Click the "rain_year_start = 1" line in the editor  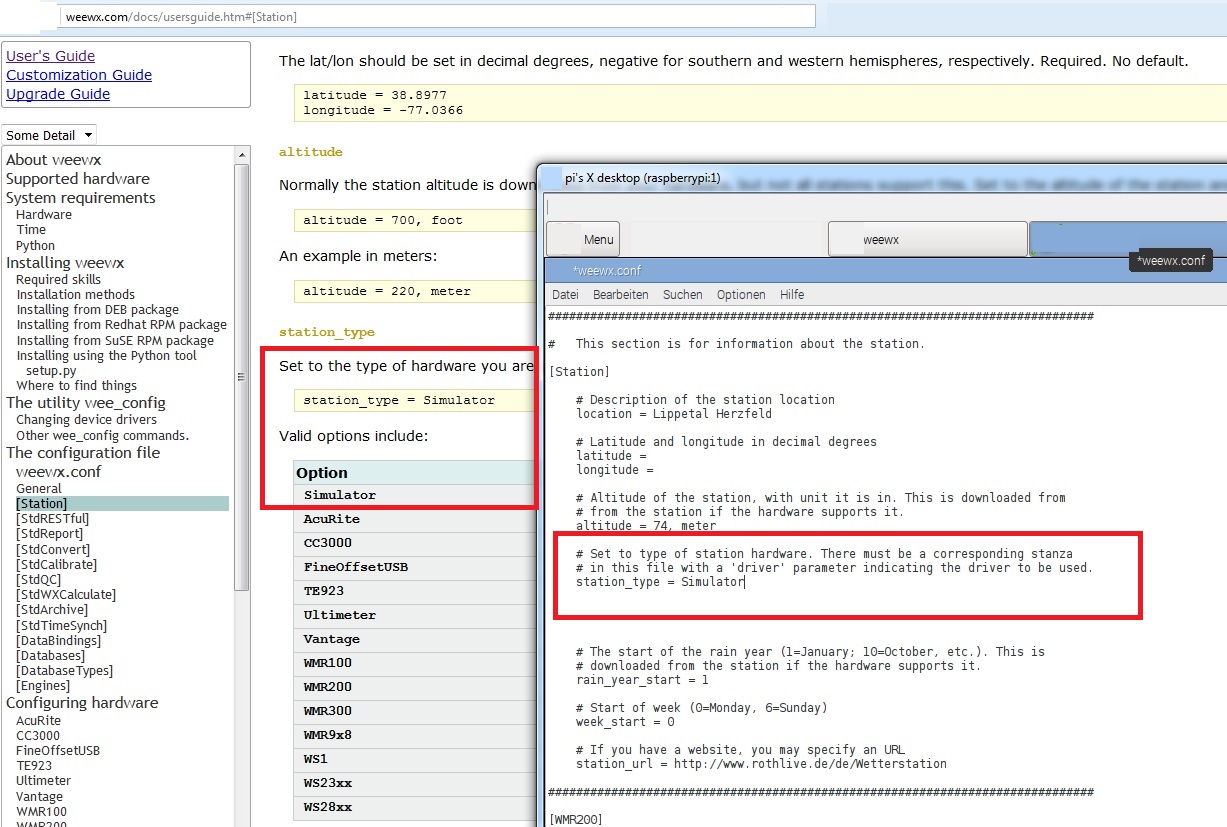click(x=642, y=679)
